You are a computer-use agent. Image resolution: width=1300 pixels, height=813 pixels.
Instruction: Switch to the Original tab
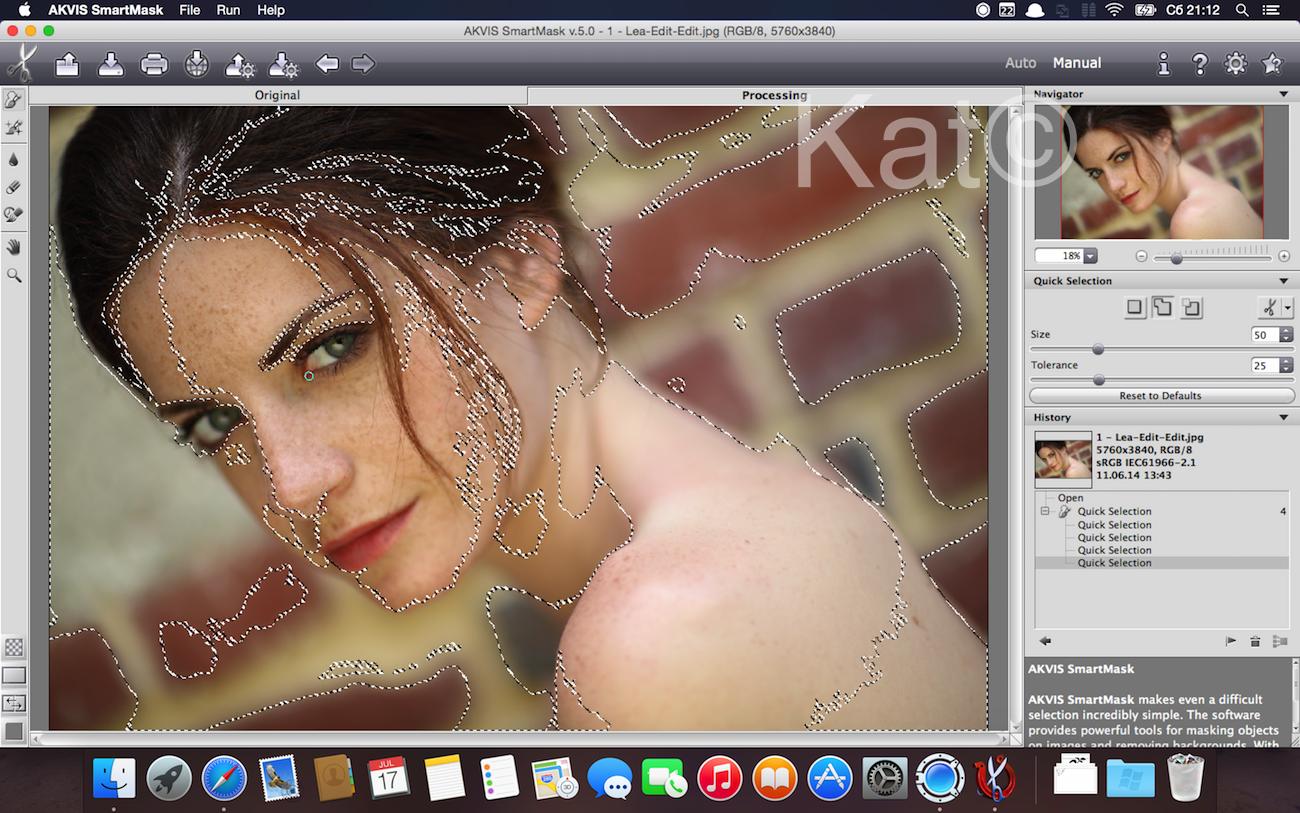pyautogui.click(x=277, y=95)
